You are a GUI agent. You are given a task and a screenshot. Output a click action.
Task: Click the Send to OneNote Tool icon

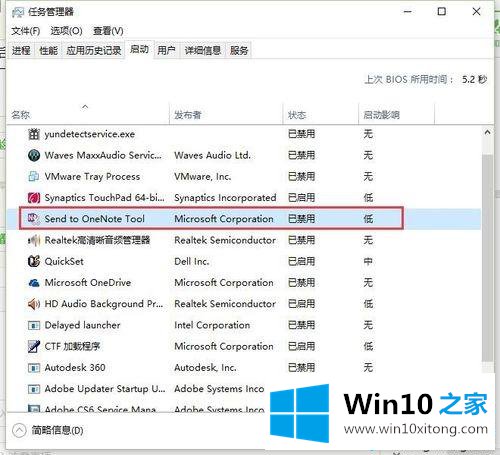point(34,219)
